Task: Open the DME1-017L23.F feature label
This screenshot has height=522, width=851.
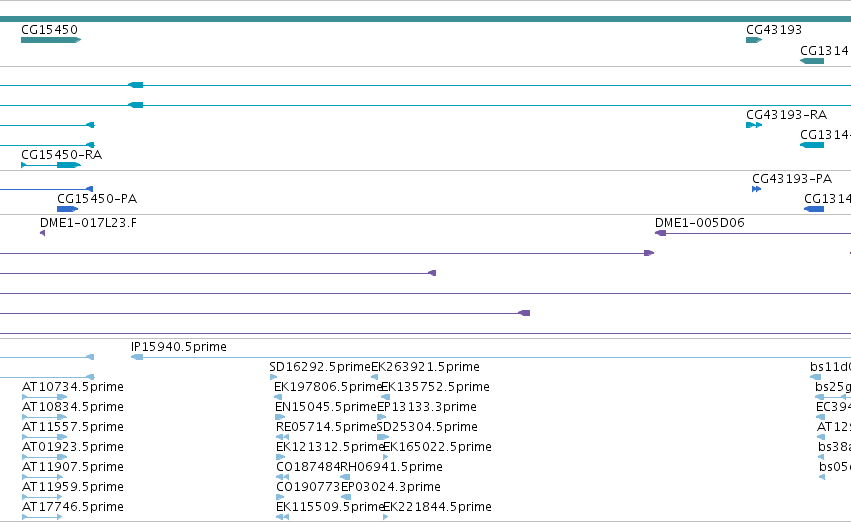Action: (88, 223)
